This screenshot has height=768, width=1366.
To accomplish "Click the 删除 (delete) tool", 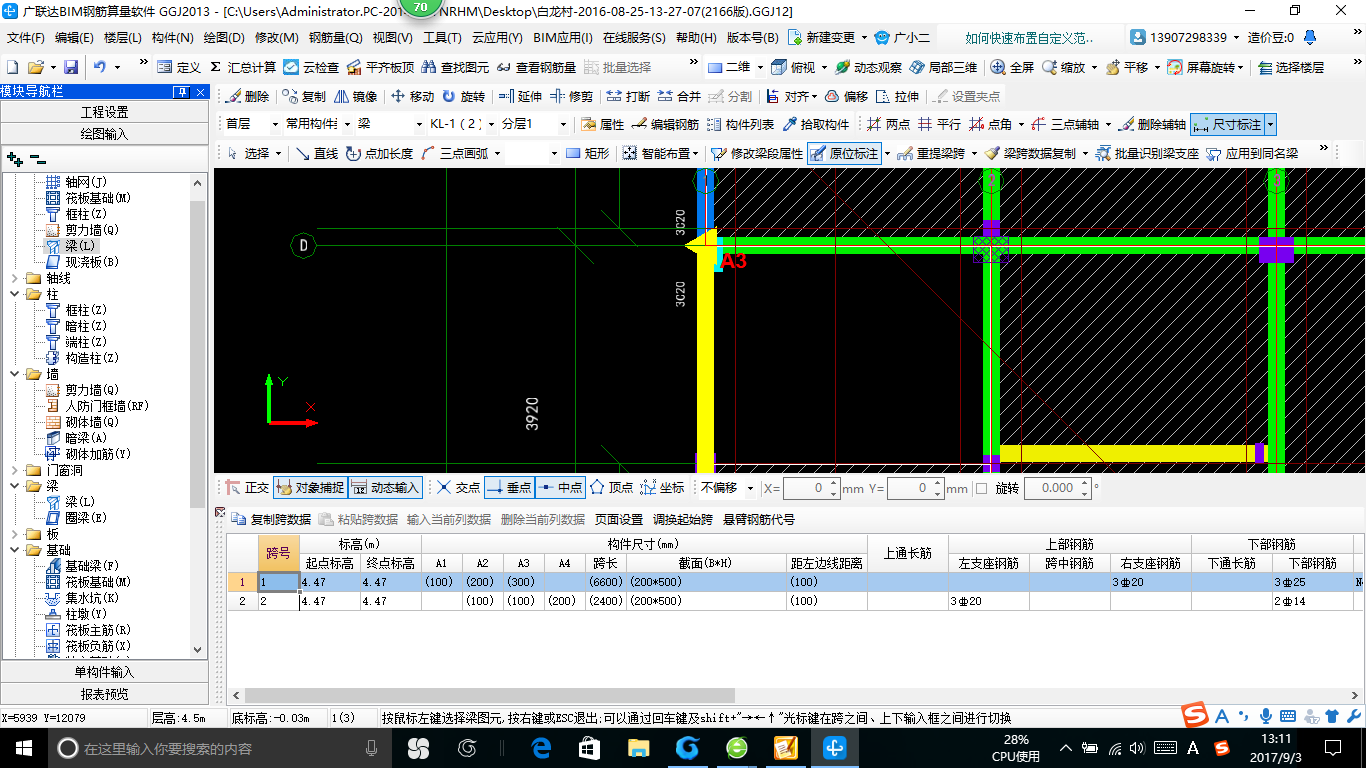I will coord(247,97).
